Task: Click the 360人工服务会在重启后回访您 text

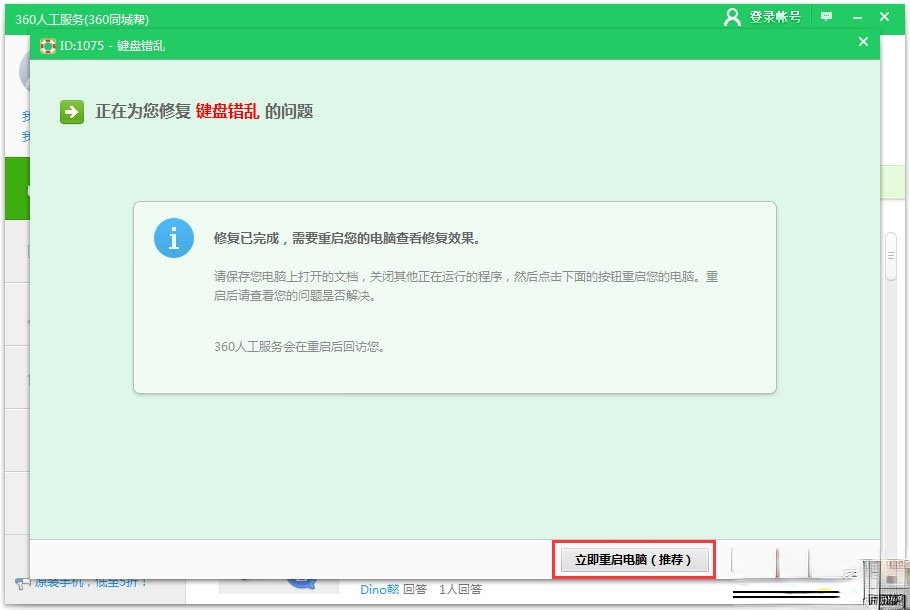Action: (299, 346)
